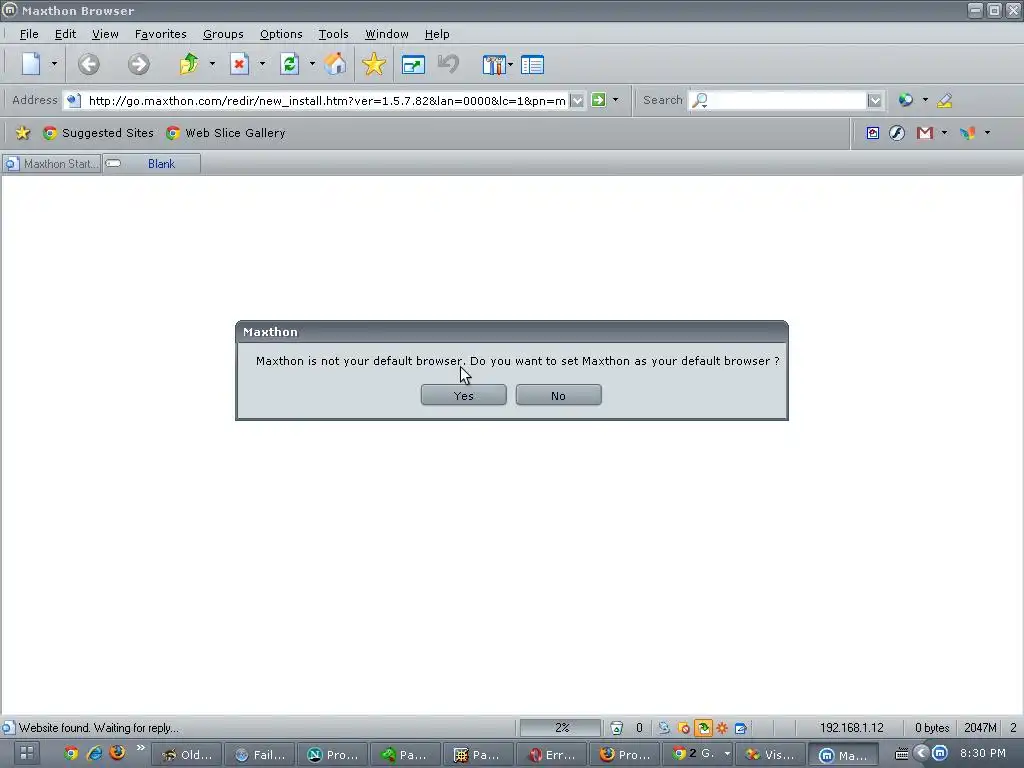Click the Firefox icon in taskbar quick launch
Screen dimensions: 1024x768
[118, 753]
